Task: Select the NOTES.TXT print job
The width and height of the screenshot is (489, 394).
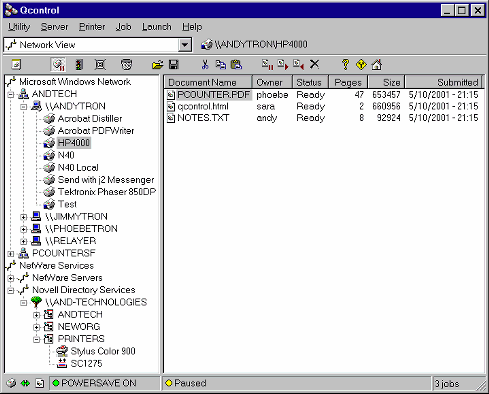Action: click(x=203, y=118)
